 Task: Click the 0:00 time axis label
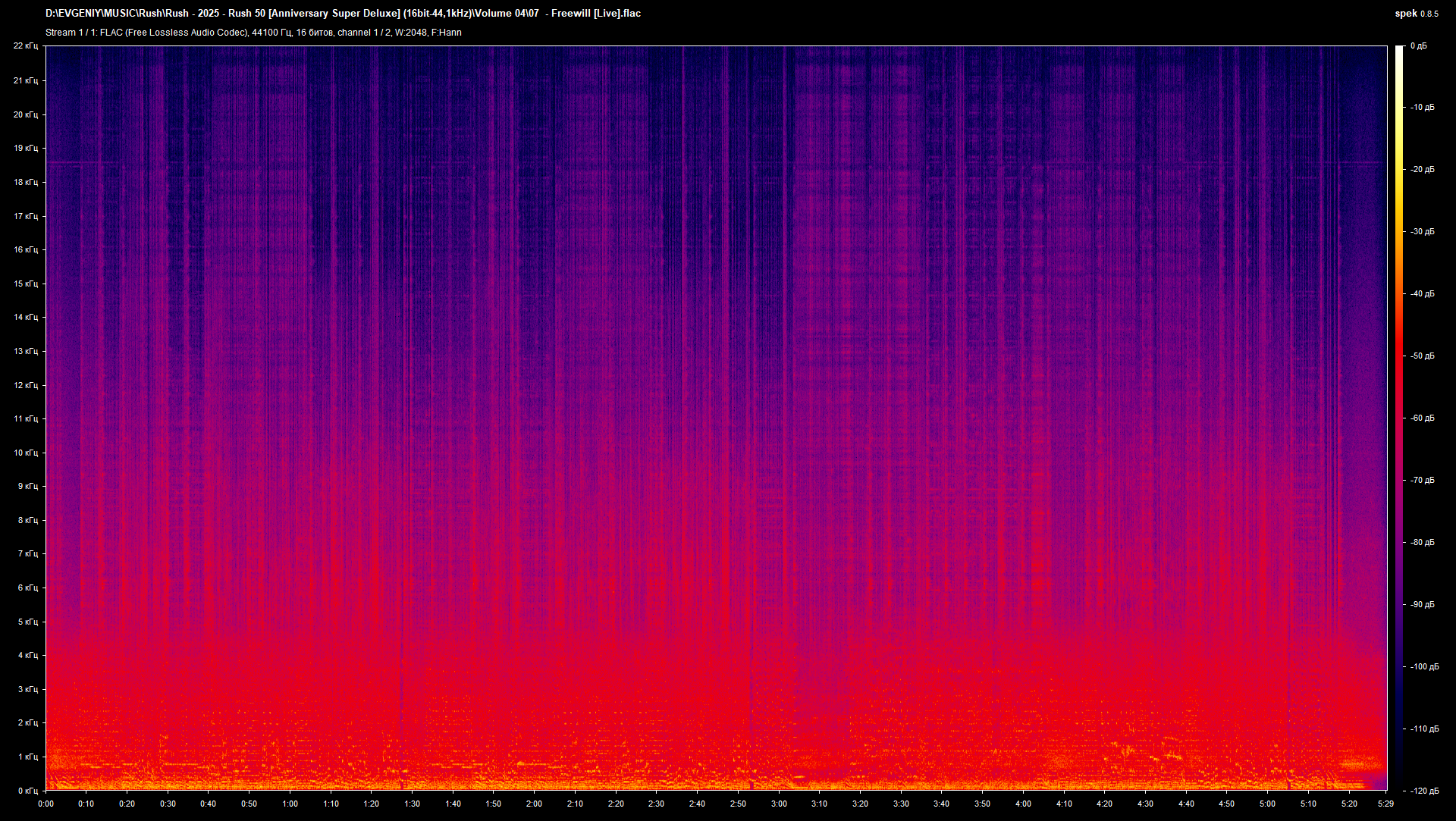(x=45, y=804)
